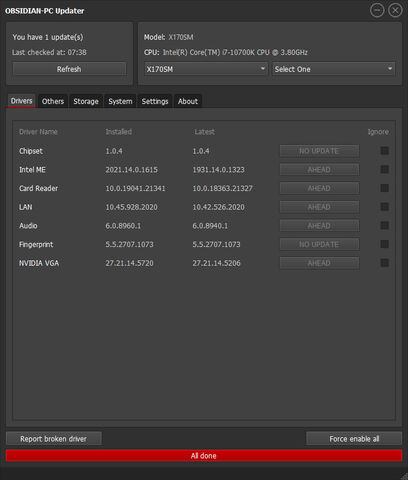Select the LAN driver name
The image size is (408, 480).
point(26,207)
